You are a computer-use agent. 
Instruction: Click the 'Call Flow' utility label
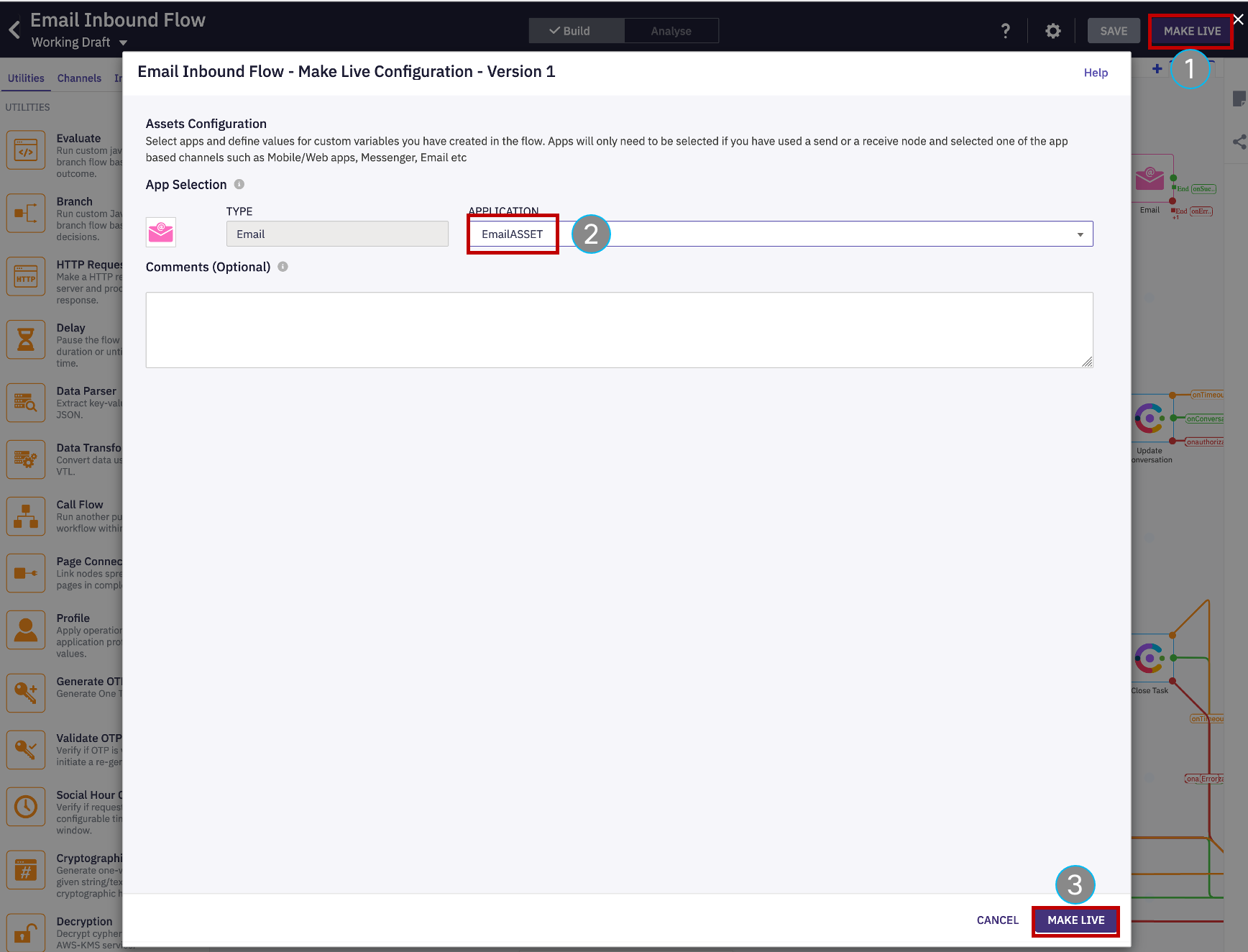[x=80, y=505]
